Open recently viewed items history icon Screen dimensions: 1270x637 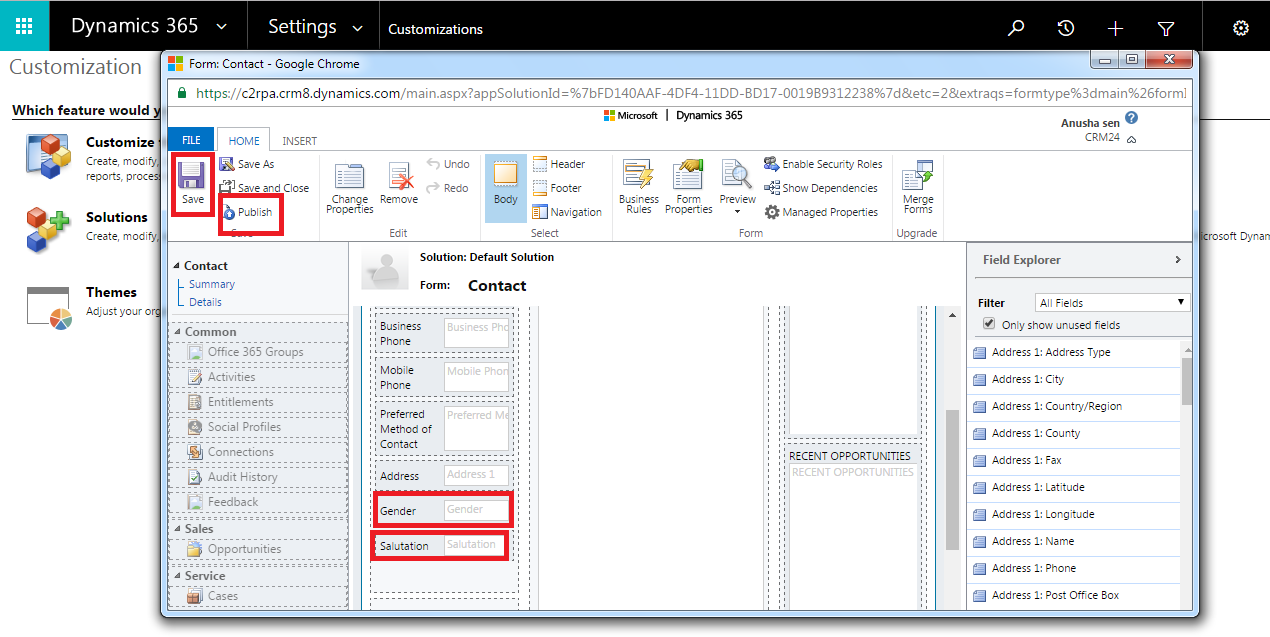[1066, 28]
